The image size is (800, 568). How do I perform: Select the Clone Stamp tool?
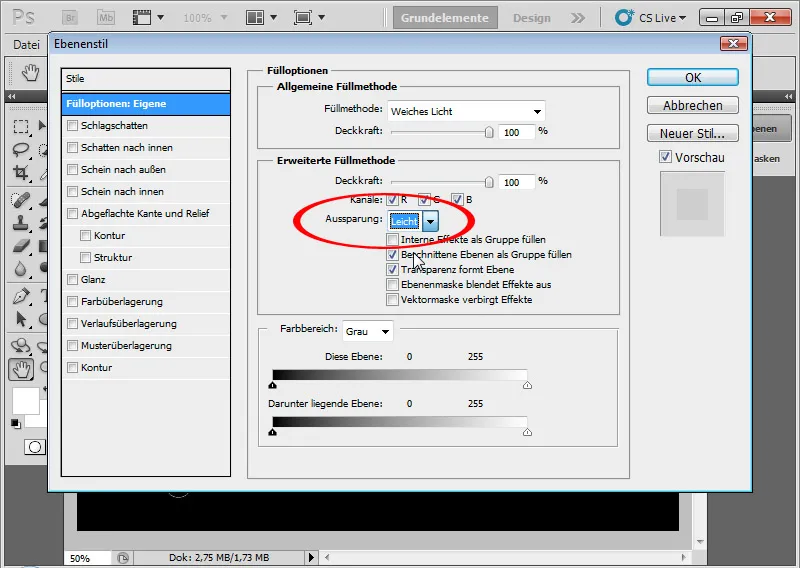21,223
